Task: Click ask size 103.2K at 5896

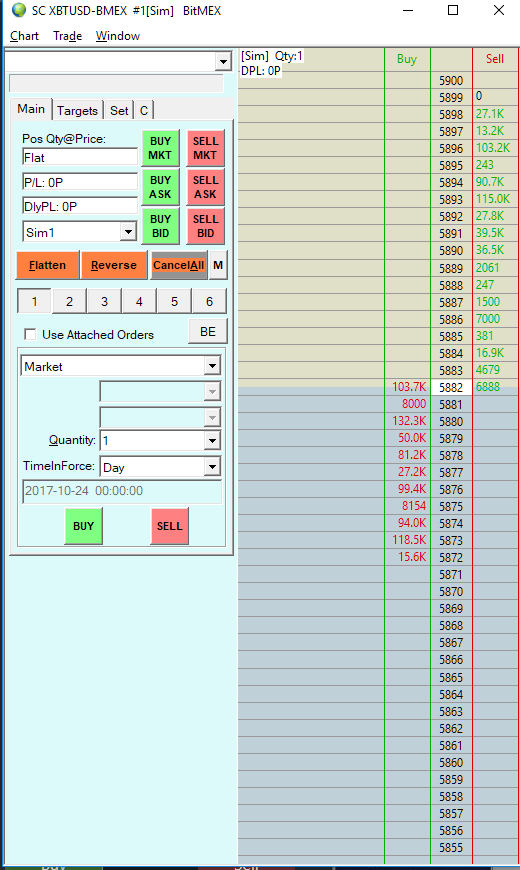Action: pyautogui.click(x=493, y=148)
